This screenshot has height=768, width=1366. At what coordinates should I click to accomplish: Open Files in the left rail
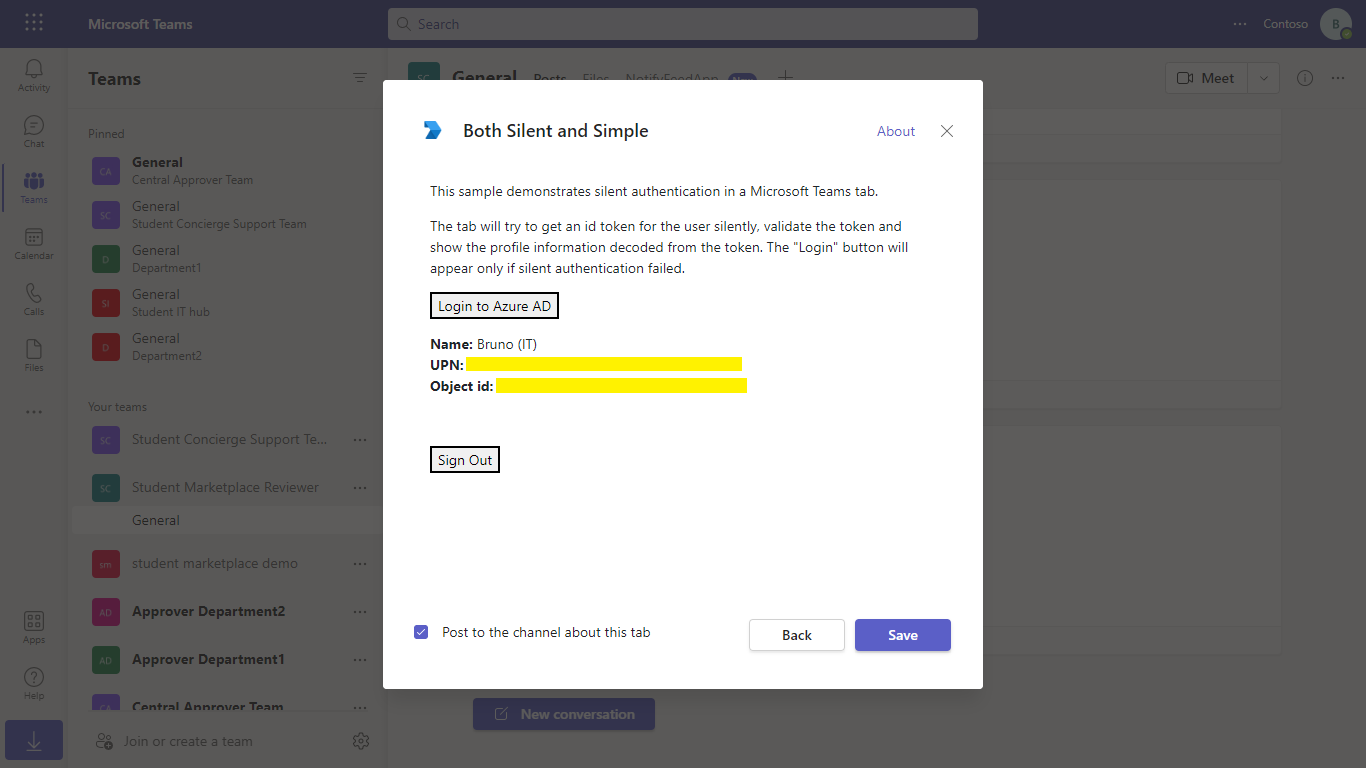(x=34, y=349)
